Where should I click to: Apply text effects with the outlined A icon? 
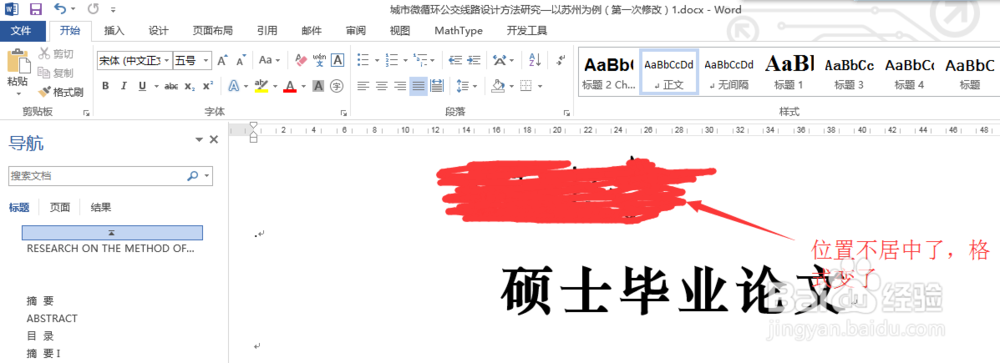pos(234,86)
